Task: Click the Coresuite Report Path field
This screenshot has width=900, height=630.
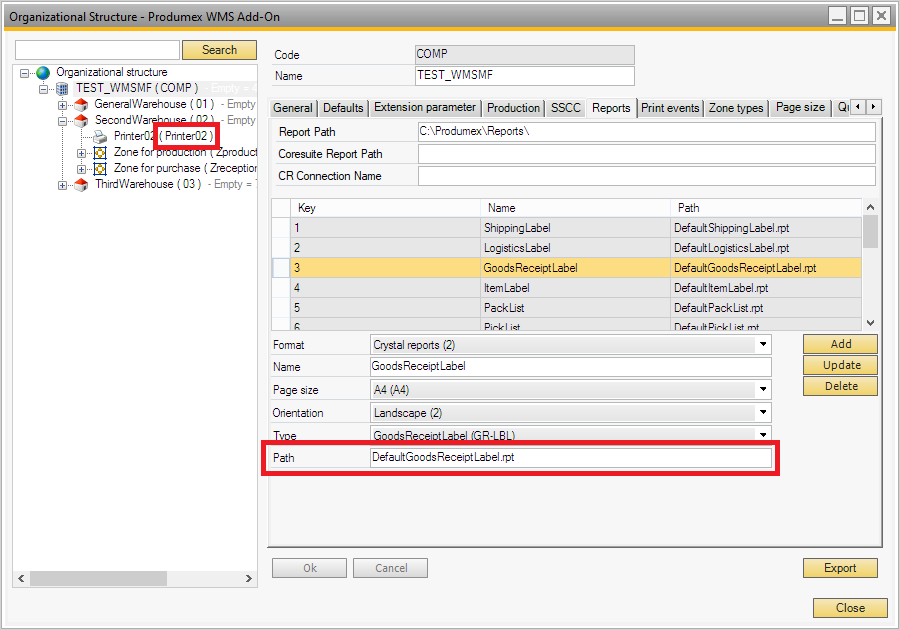Action: click(646, 154)
